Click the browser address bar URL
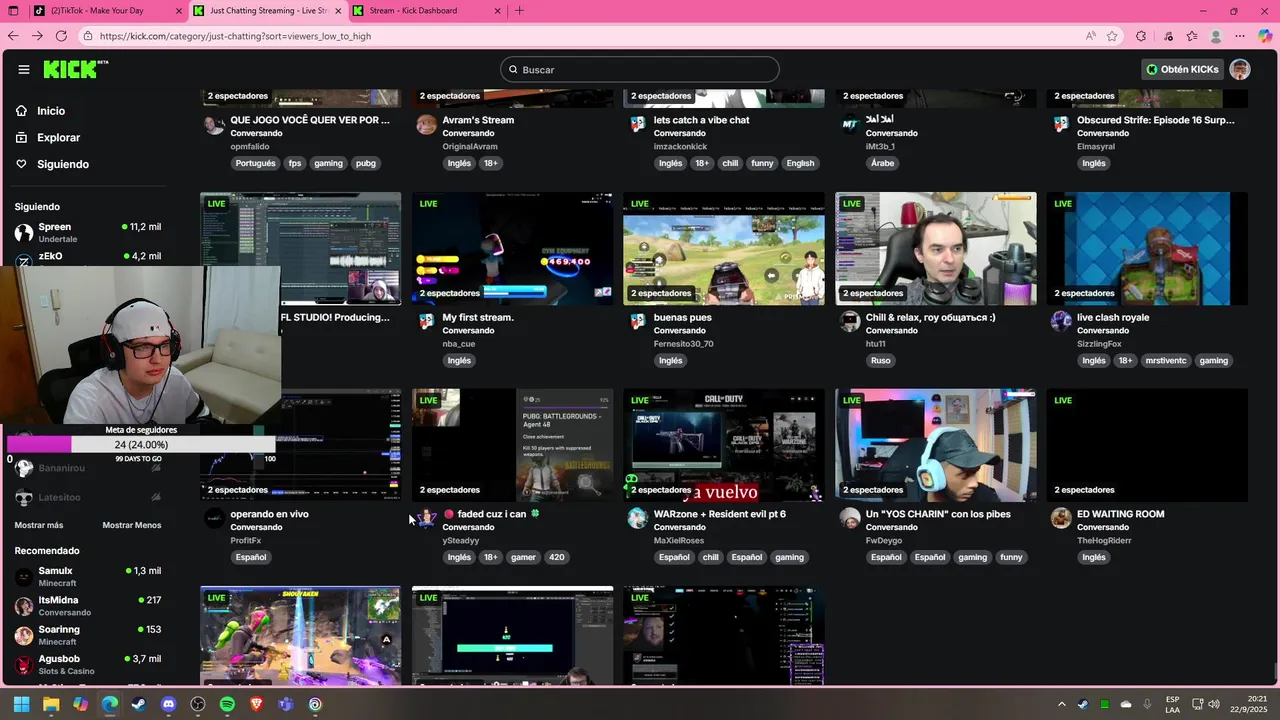Viewport: 1280px width, 720px height. coord(235,36)
